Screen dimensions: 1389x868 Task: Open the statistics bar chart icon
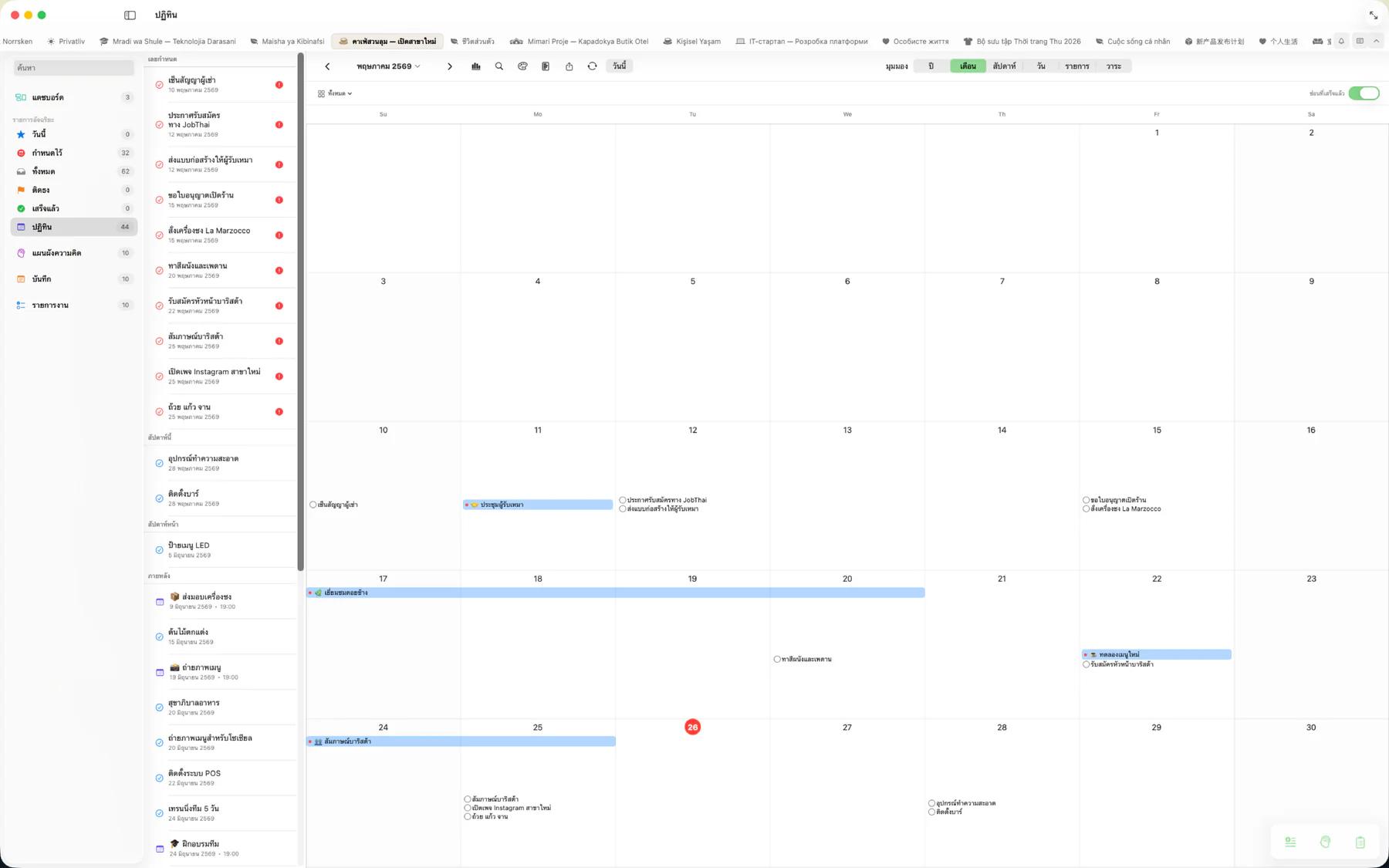(x=476, y=66)
